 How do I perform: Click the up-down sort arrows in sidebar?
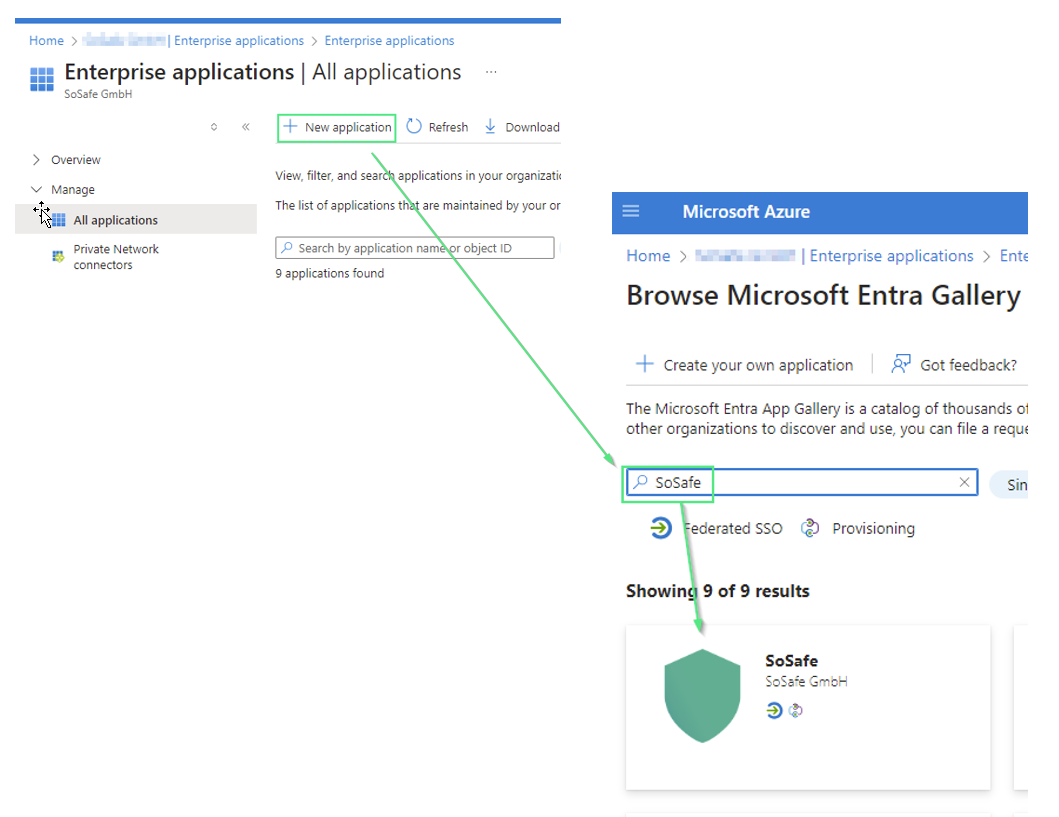pyautogui.click(x=213, y=127)
